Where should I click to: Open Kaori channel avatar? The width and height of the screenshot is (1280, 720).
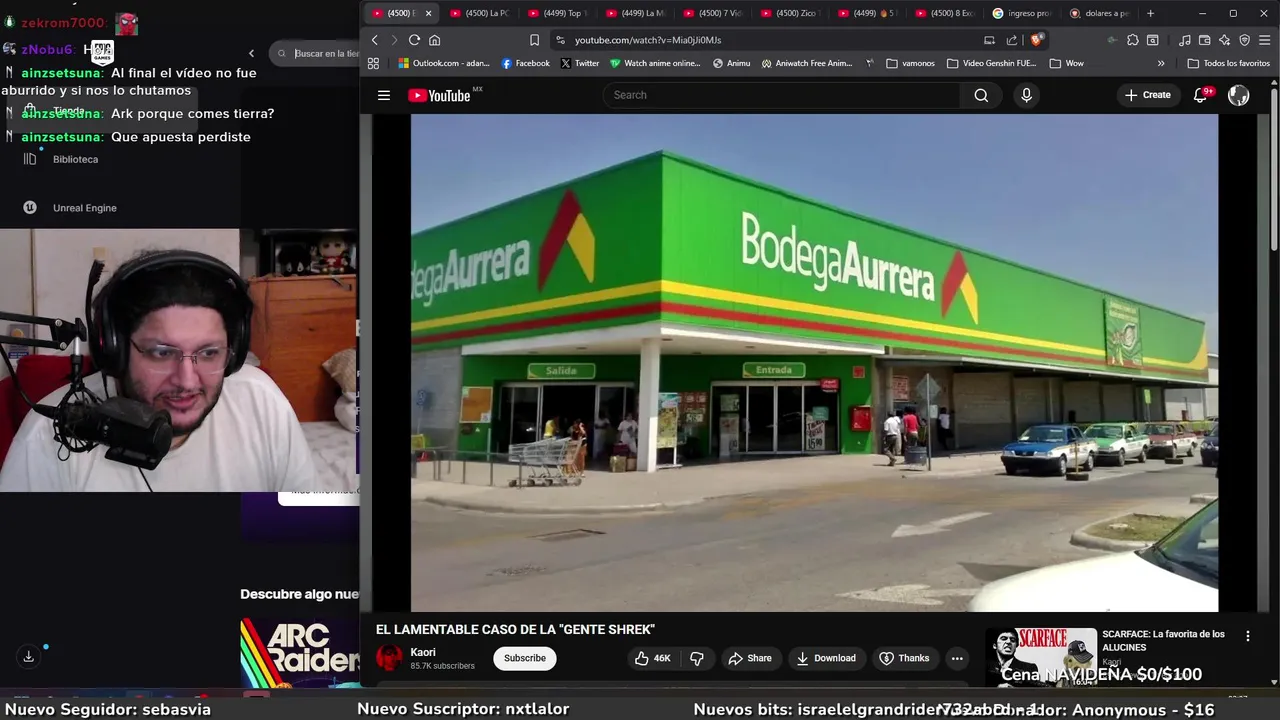[x=389, y=658]
